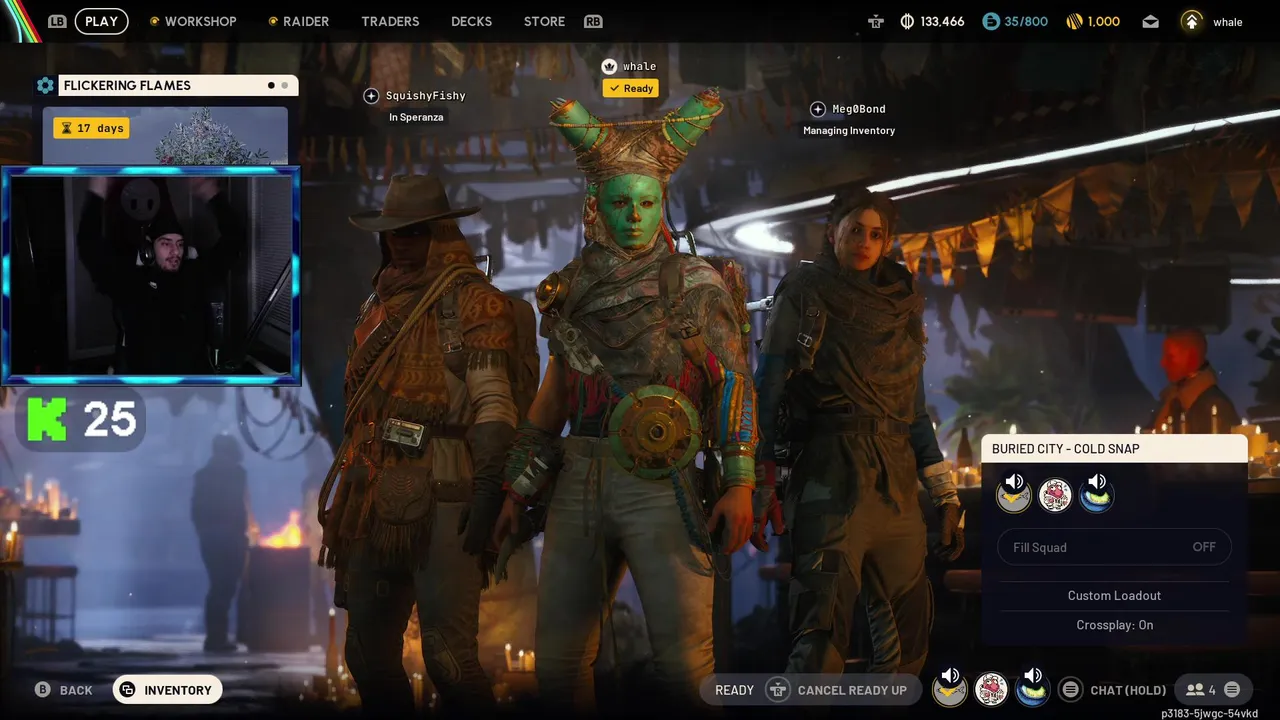1280x720 pixels.
Task: Toggle the Fill Squad switch
Action: [x=1114, y=547]
